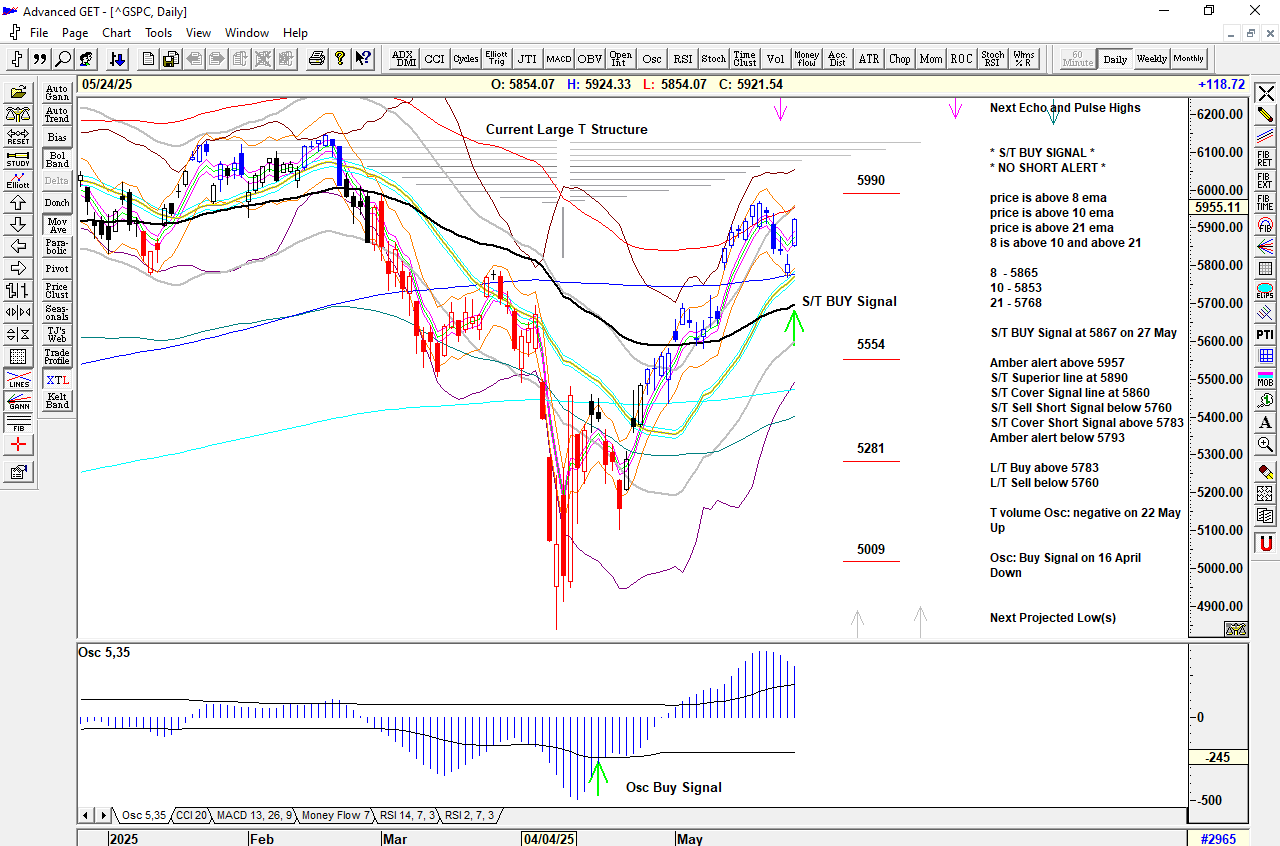Click the MACD indicator button
Viewport: 1280px width, 846px height.
(558, 59)
